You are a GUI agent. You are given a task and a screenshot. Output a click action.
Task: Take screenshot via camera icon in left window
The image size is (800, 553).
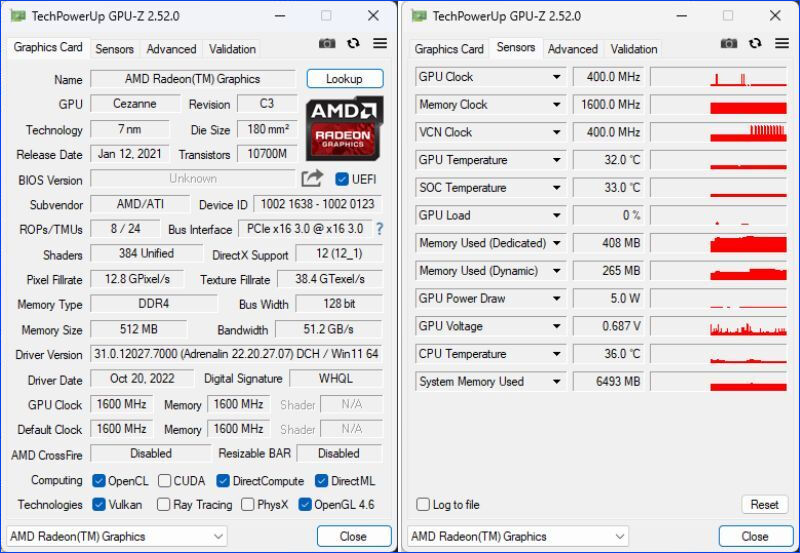pos(327,44)
